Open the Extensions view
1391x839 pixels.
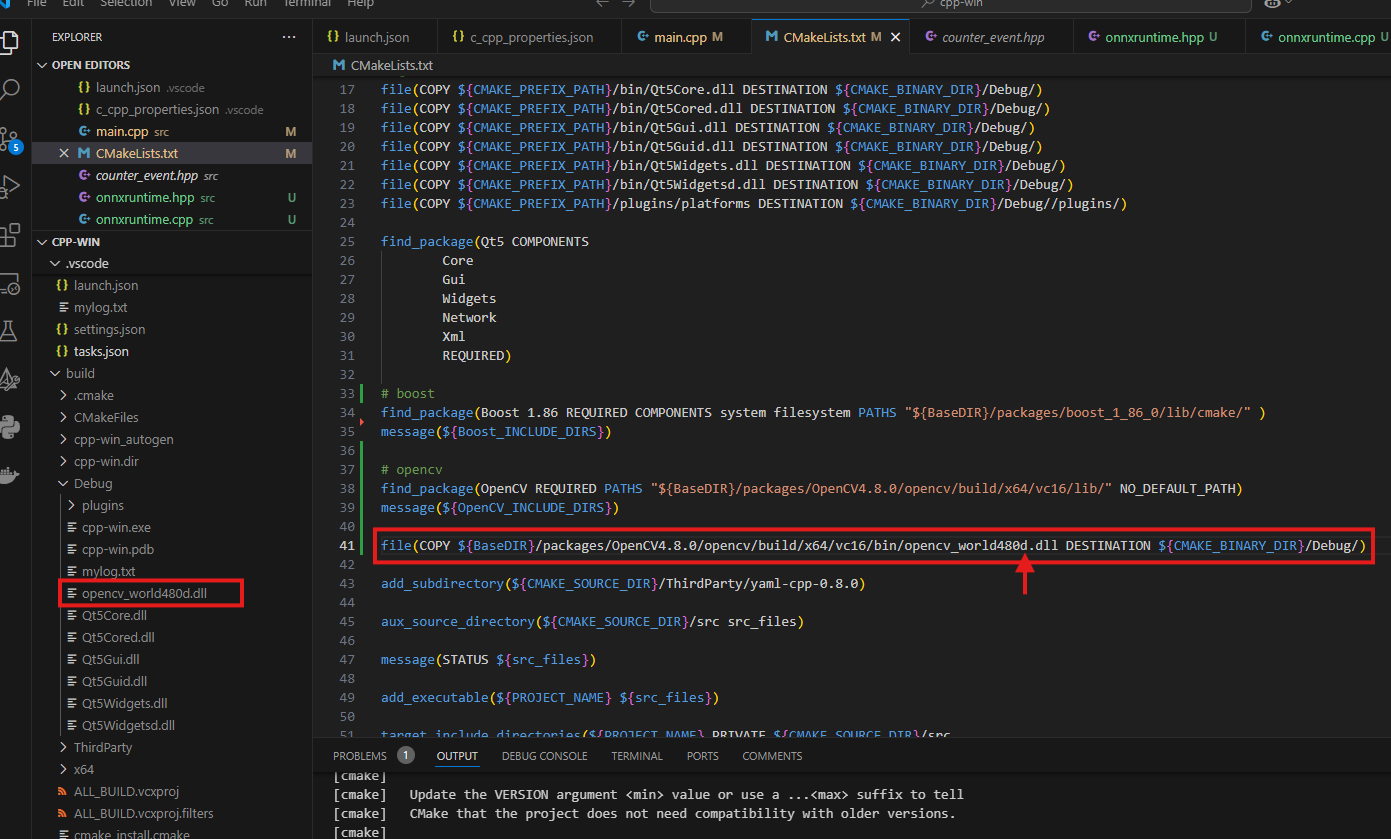[x=10, y=235]
